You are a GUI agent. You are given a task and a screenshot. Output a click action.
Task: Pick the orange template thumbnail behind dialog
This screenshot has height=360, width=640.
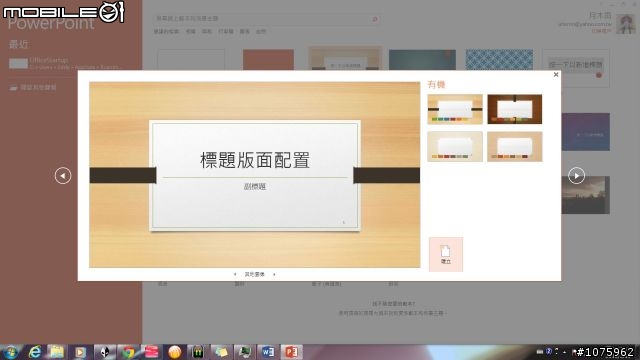coord(268,60)
